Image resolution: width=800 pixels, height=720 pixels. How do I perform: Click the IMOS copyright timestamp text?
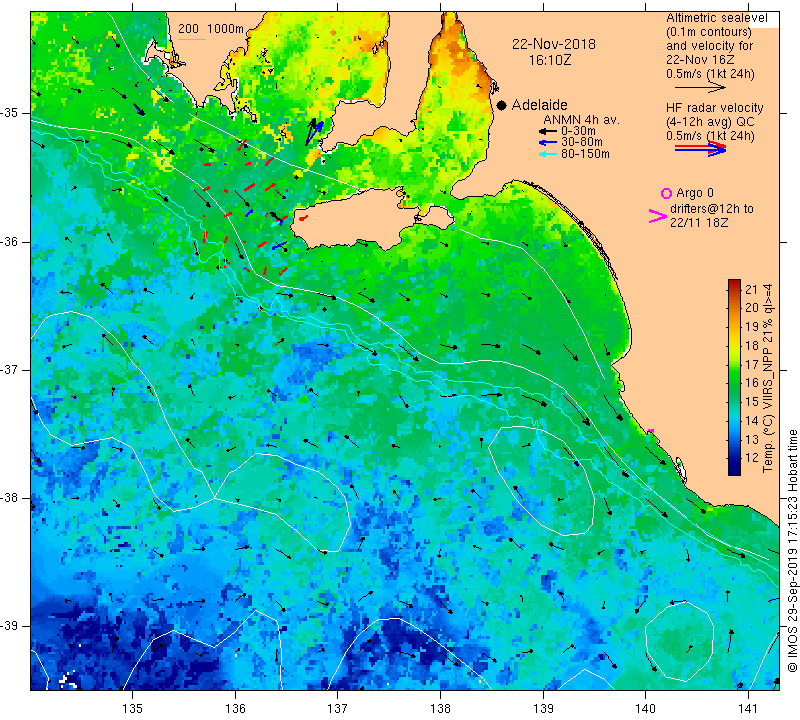[792, 551]
